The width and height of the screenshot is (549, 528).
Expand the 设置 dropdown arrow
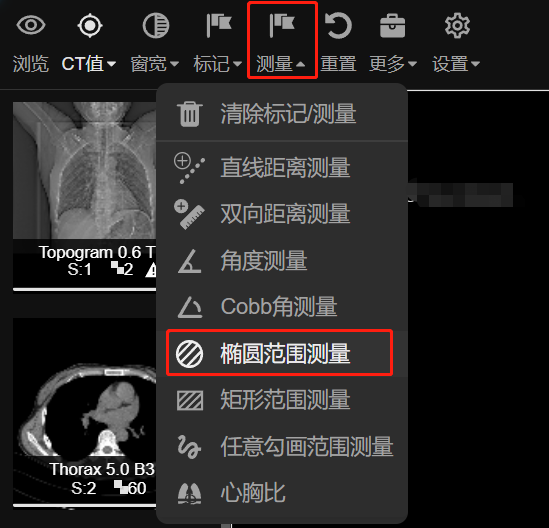click(475, 64)
